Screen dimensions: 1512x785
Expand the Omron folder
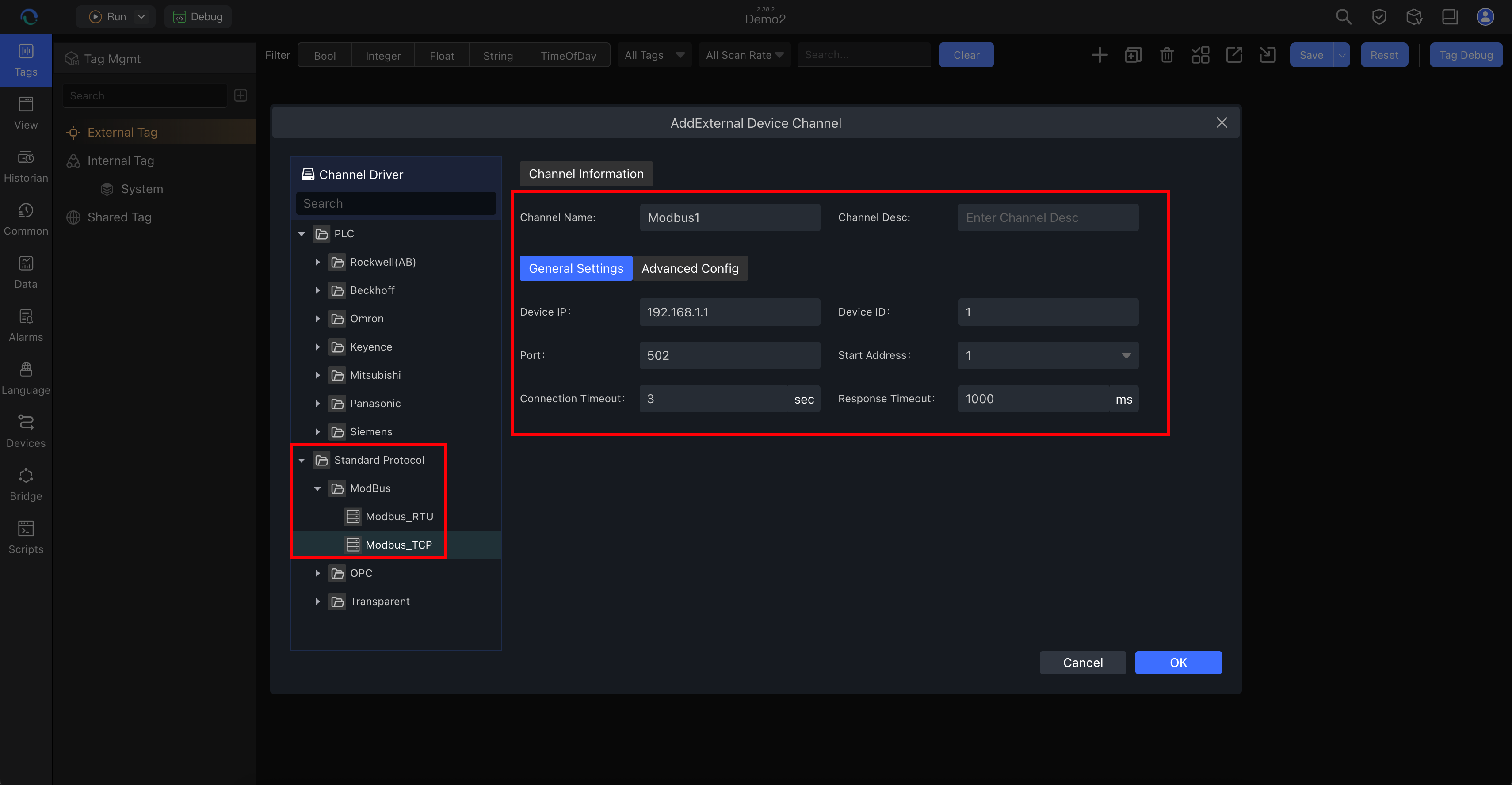tap(317, 319)
